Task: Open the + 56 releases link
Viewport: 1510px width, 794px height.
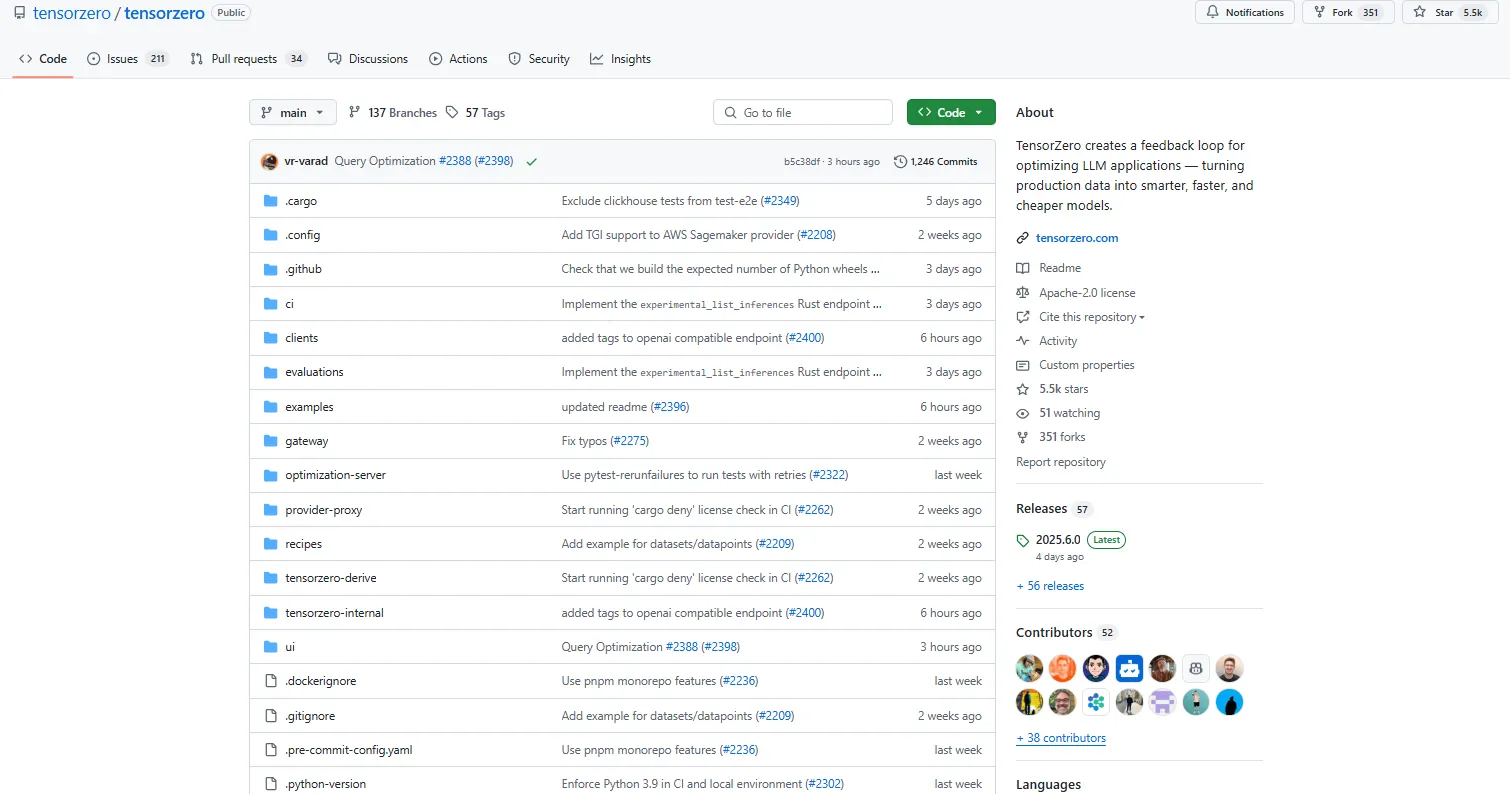Action: 1050,586
